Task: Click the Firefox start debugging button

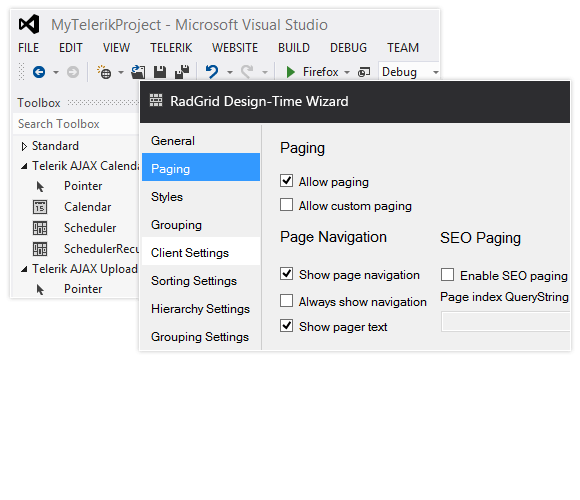Action: pos(312,72)
